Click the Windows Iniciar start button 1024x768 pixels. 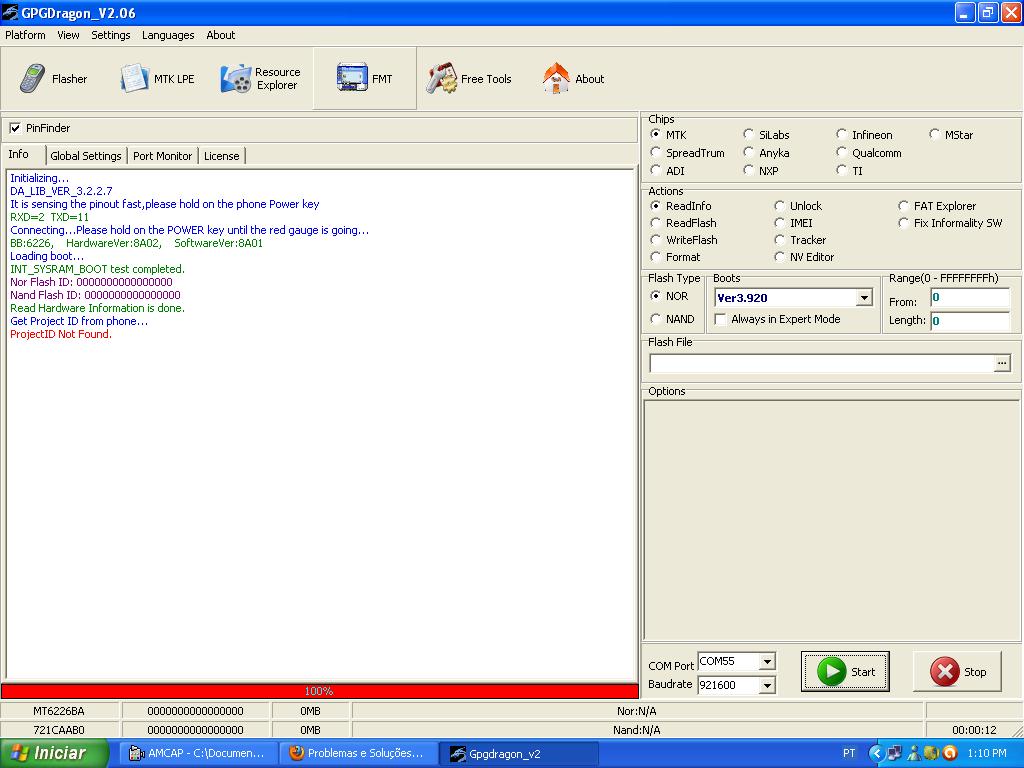pos(54,753)
